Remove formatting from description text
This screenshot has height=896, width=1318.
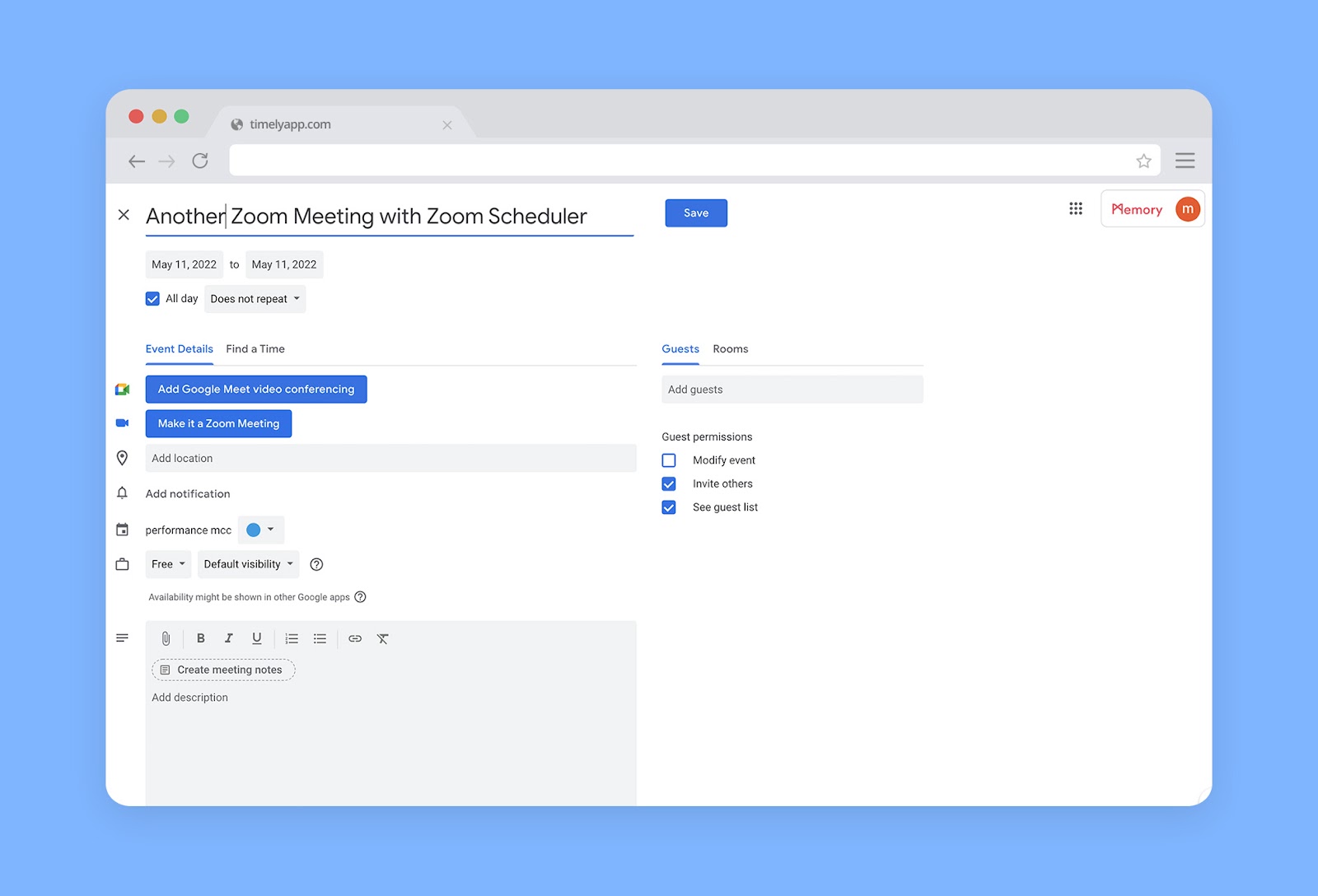pyautogui.click(x=383, y=638)
